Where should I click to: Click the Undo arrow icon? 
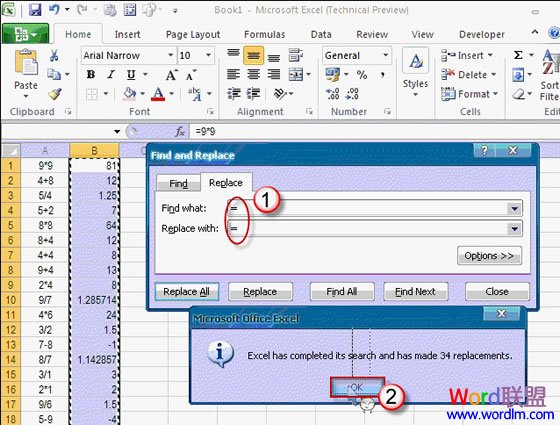click(x=54, y=9)
